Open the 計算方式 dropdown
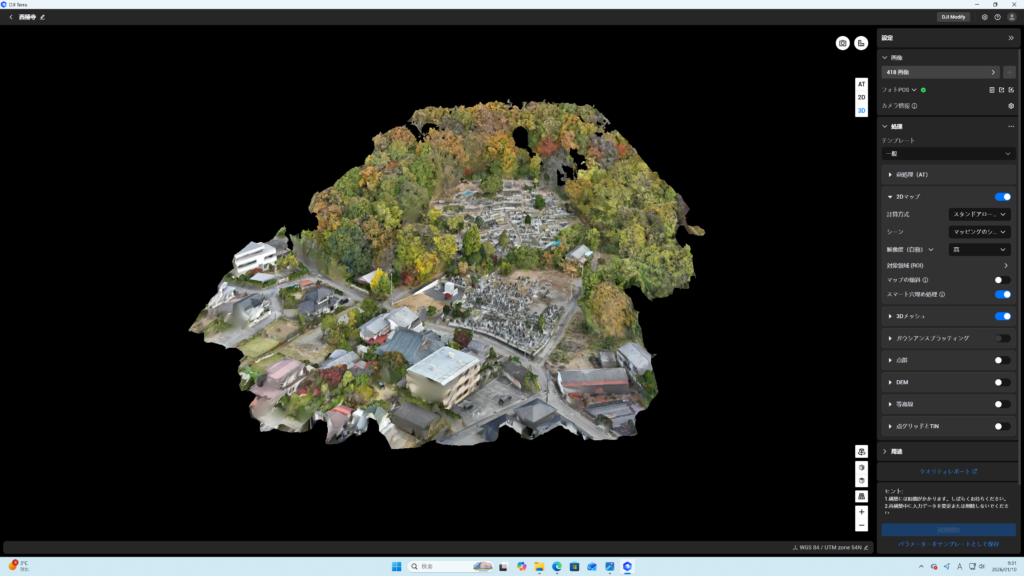Viewport: 1024px width, 576px height. click(979, 214)
